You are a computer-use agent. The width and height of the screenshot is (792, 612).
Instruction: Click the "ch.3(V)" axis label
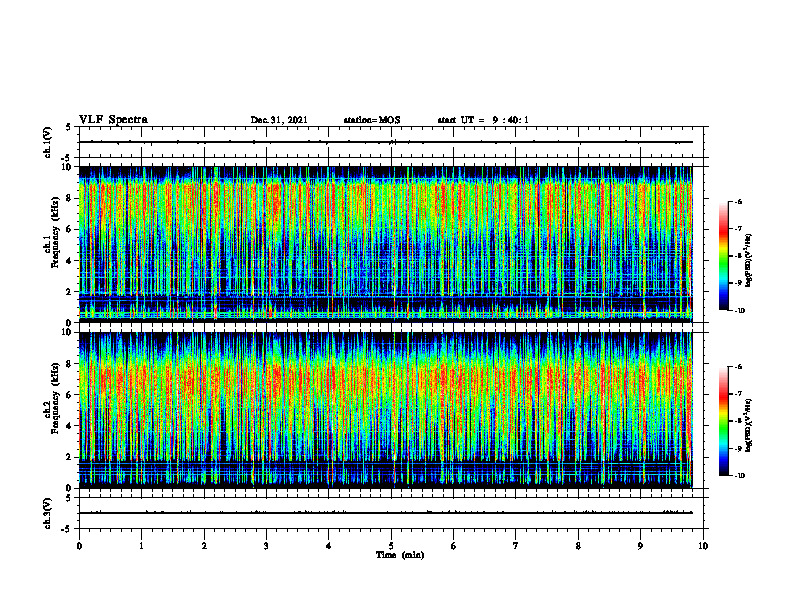click(48, 514)
